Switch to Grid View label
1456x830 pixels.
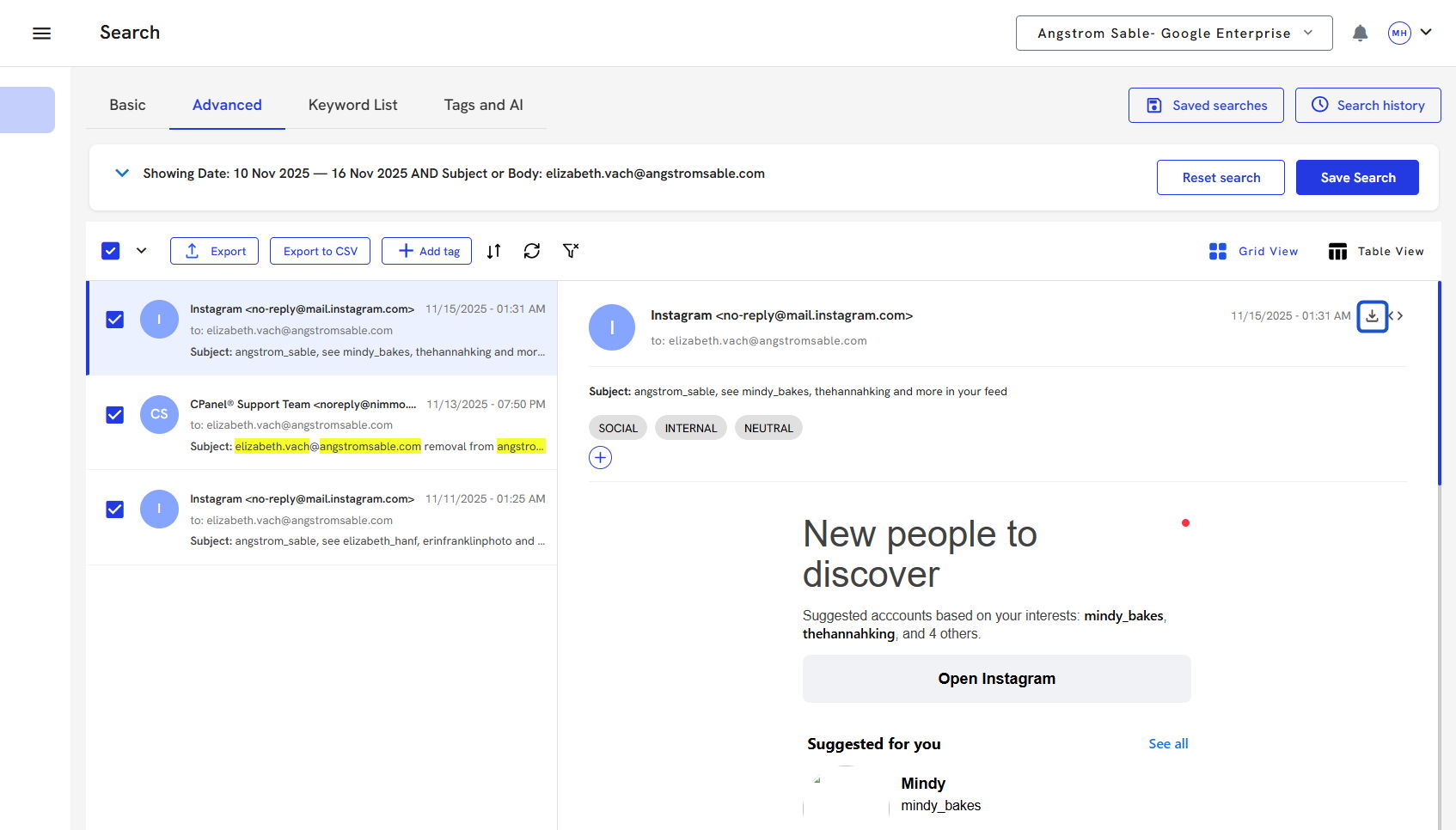(x=1268, y=252)
